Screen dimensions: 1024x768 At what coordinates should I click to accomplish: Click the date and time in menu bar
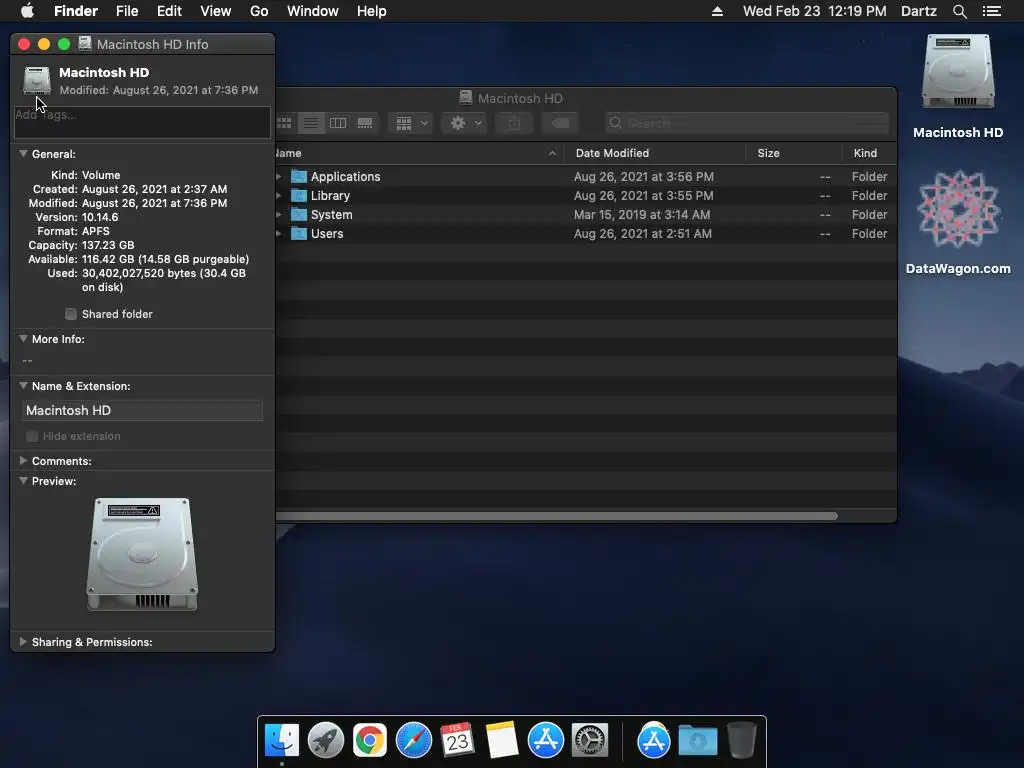click(x=814, y=11)
